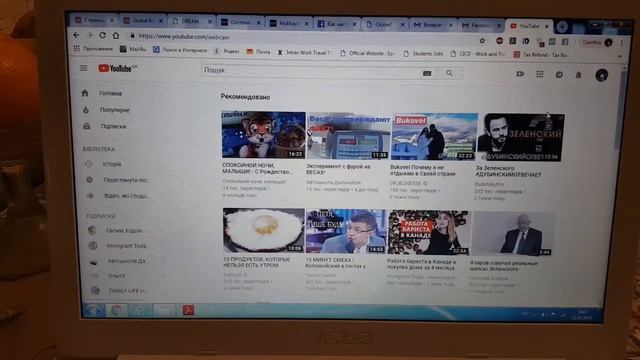The image size is (640, 360).
Task: Open the Яндекс bookmark
Action: click(227, 51)
